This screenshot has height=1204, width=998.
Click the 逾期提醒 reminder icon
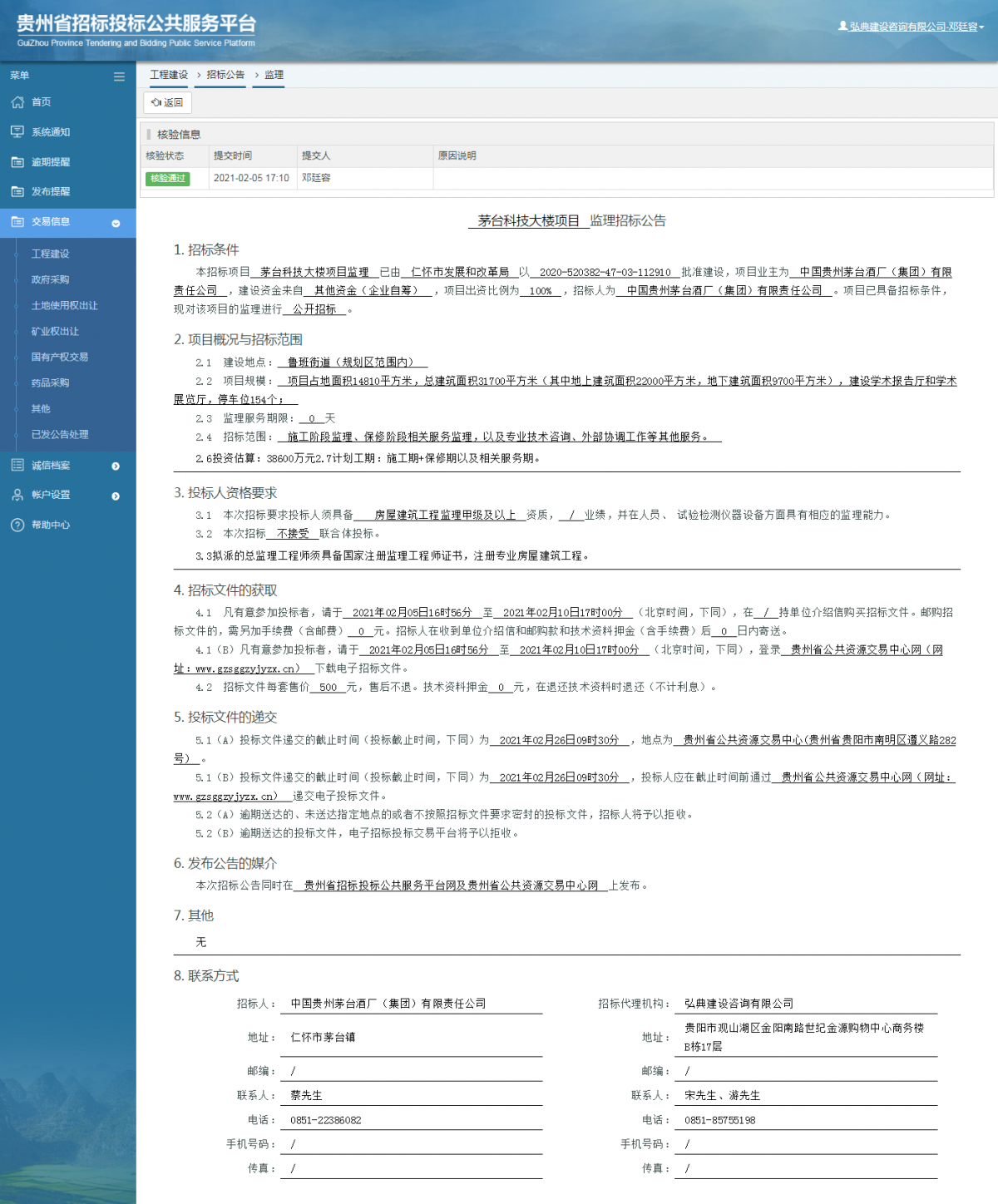point(18,161)
